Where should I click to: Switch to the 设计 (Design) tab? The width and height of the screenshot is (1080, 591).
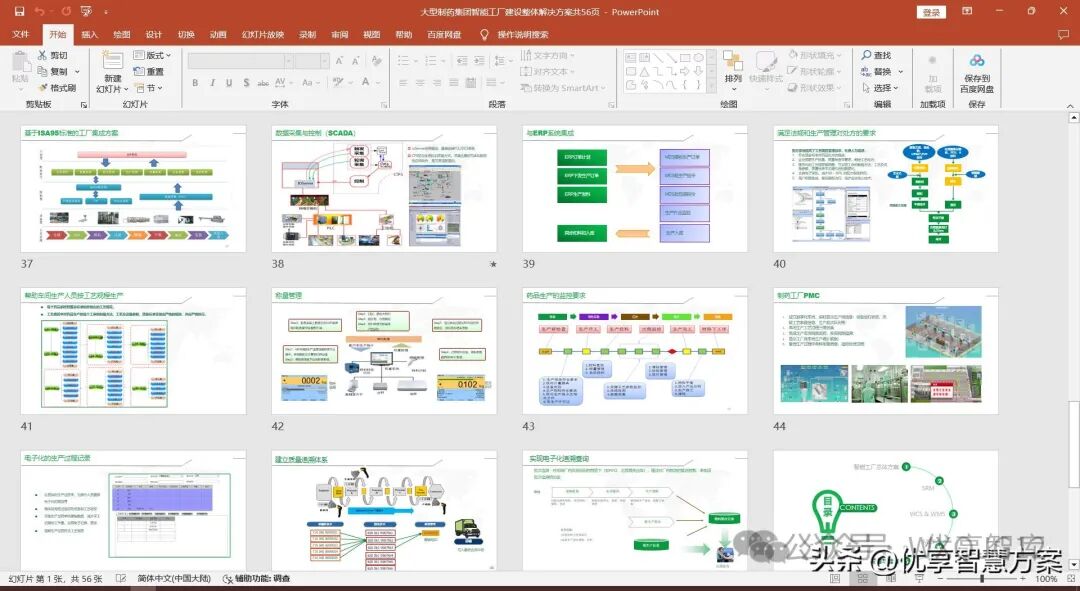154,34
